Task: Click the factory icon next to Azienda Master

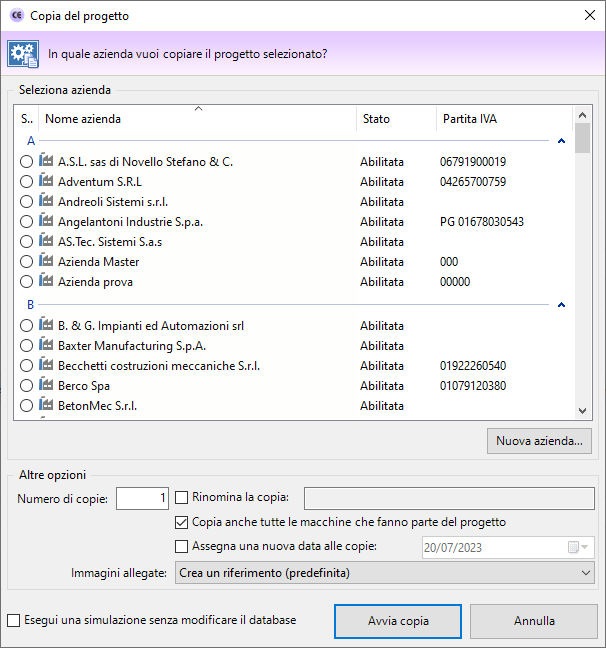Action: [x=46, y=261]
